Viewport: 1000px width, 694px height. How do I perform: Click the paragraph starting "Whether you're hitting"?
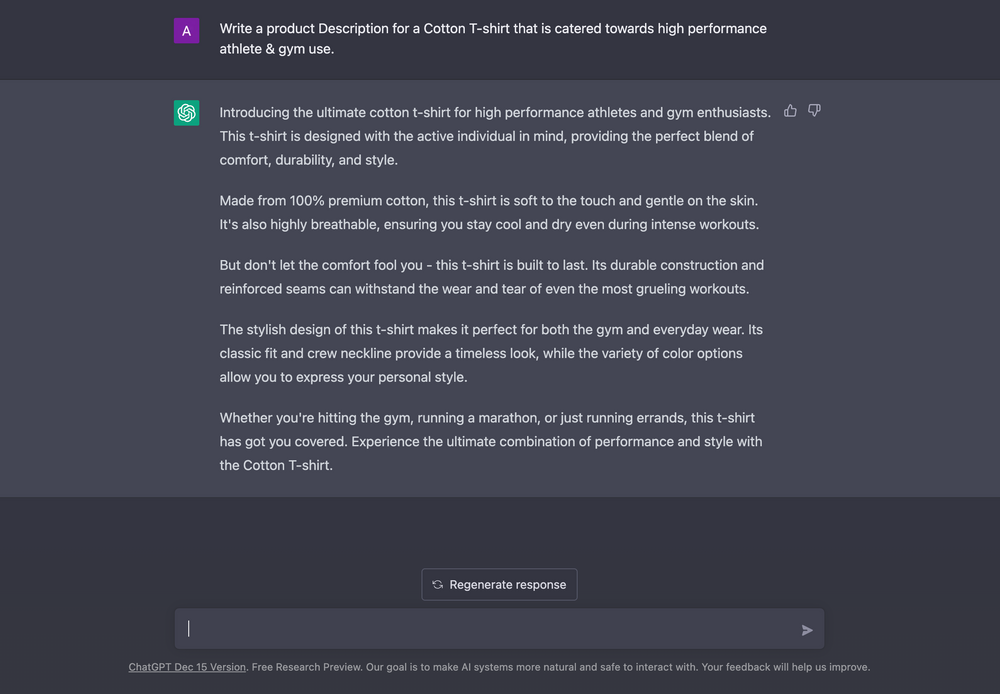tap(491, 441)
